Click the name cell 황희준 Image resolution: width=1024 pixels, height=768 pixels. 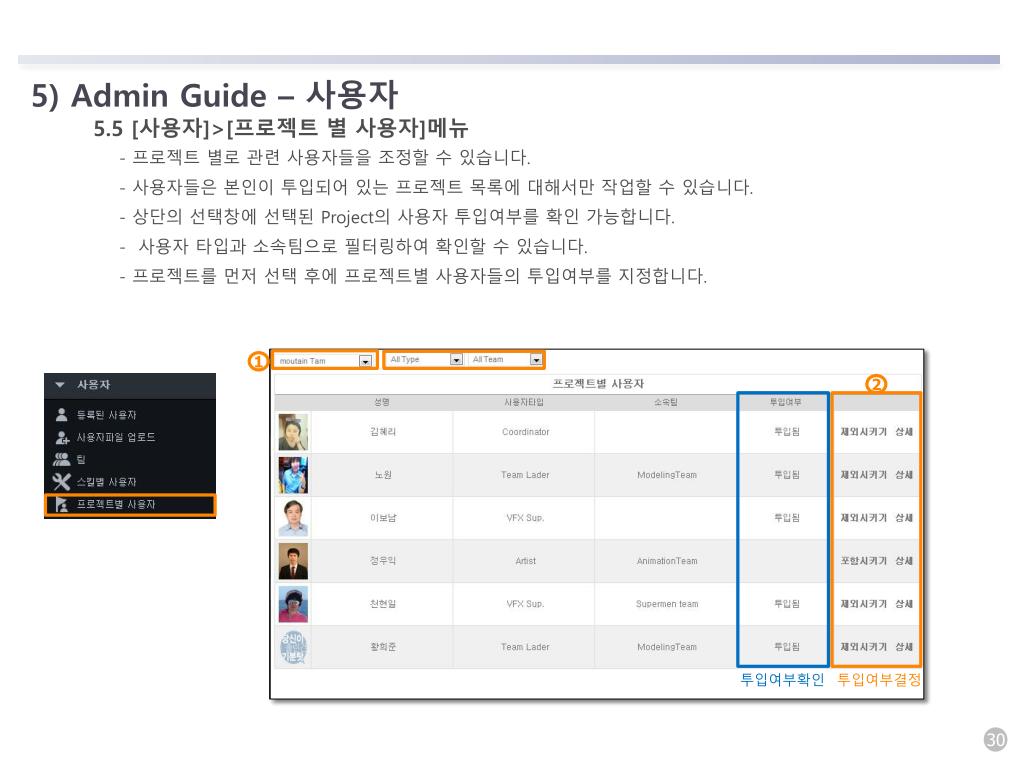383,647
